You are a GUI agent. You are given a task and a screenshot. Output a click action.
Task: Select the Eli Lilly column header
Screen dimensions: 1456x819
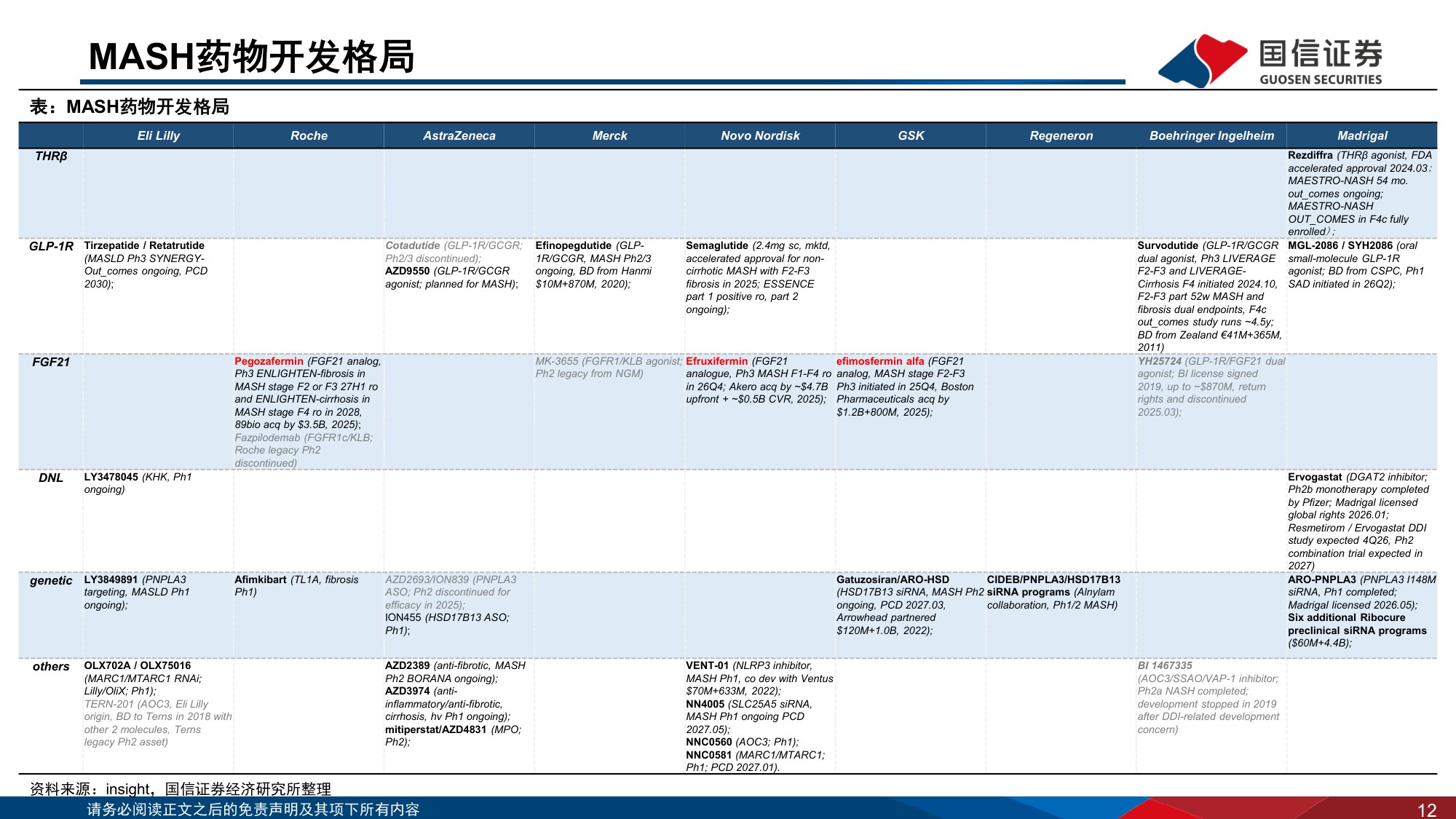click(x=158, y=135)
